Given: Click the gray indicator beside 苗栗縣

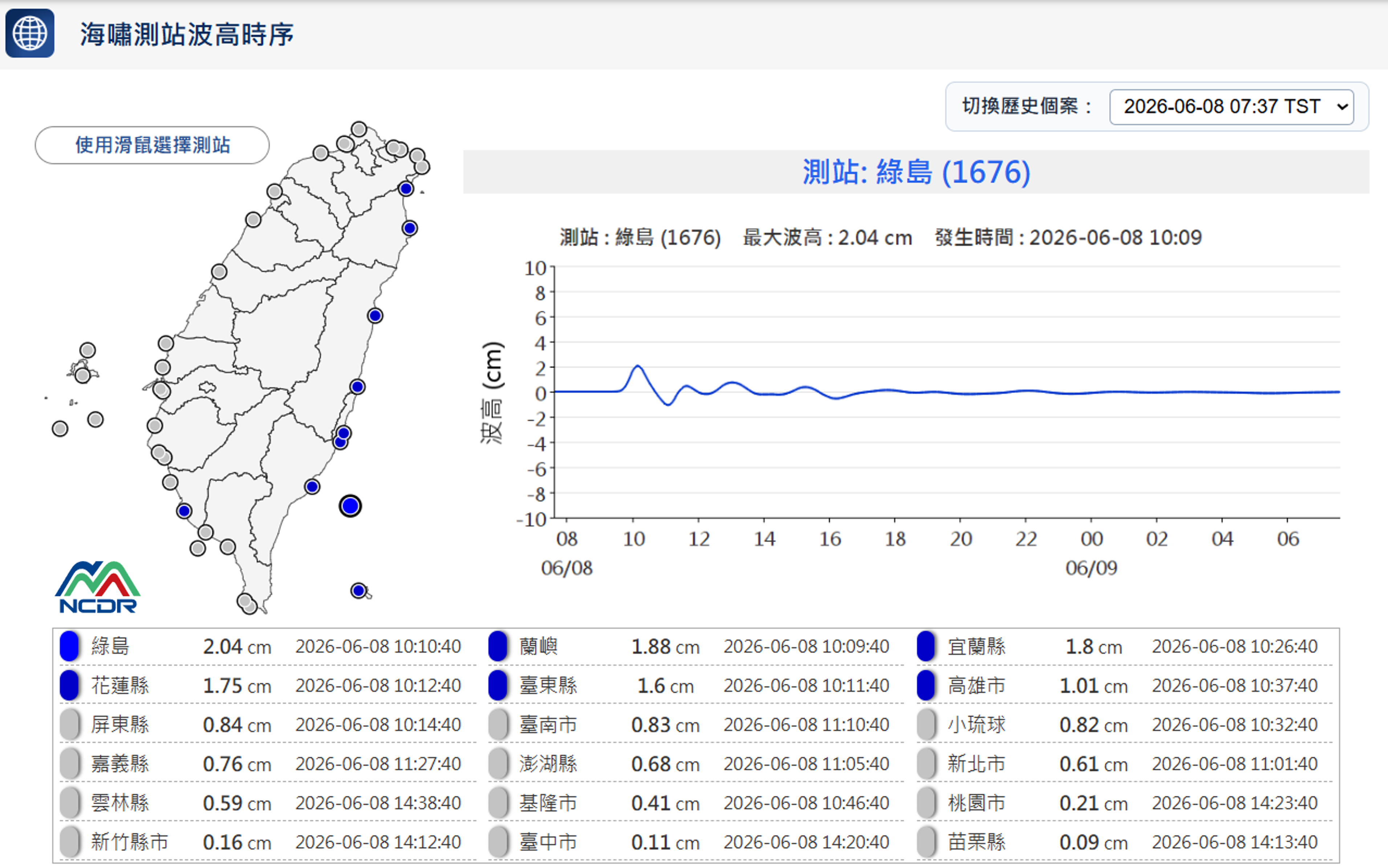Looking at the screenshot, I should coord(926,842).
